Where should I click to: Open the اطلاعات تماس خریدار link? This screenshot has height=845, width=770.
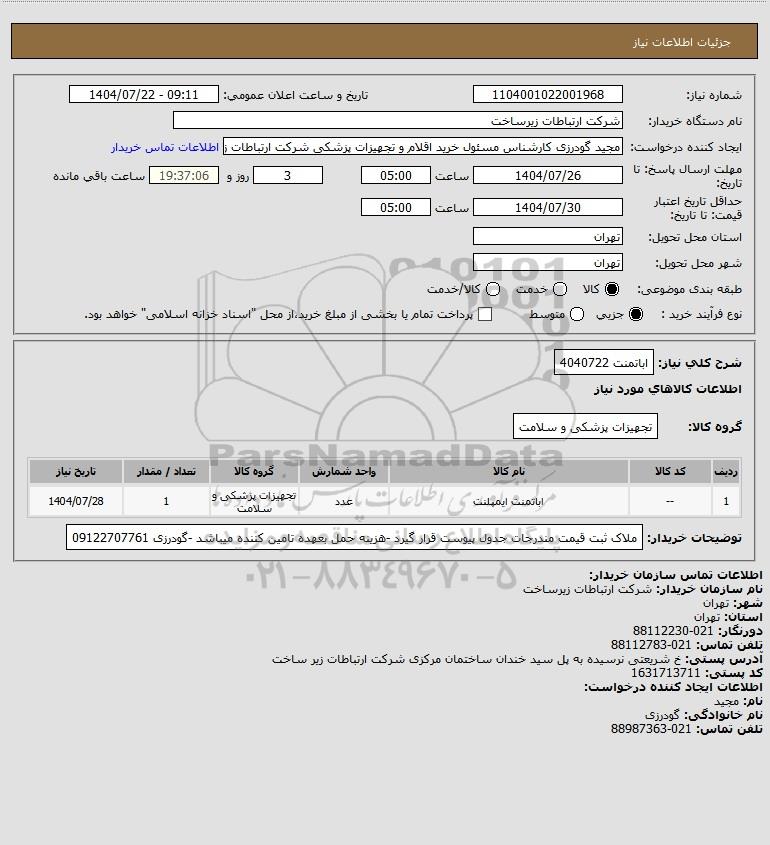pos(165,147)
